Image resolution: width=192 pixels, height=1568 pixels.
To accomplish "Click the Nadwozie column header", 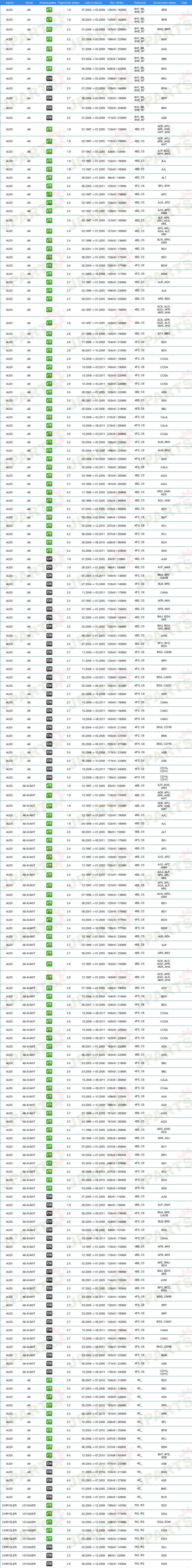I will (140, 2).
